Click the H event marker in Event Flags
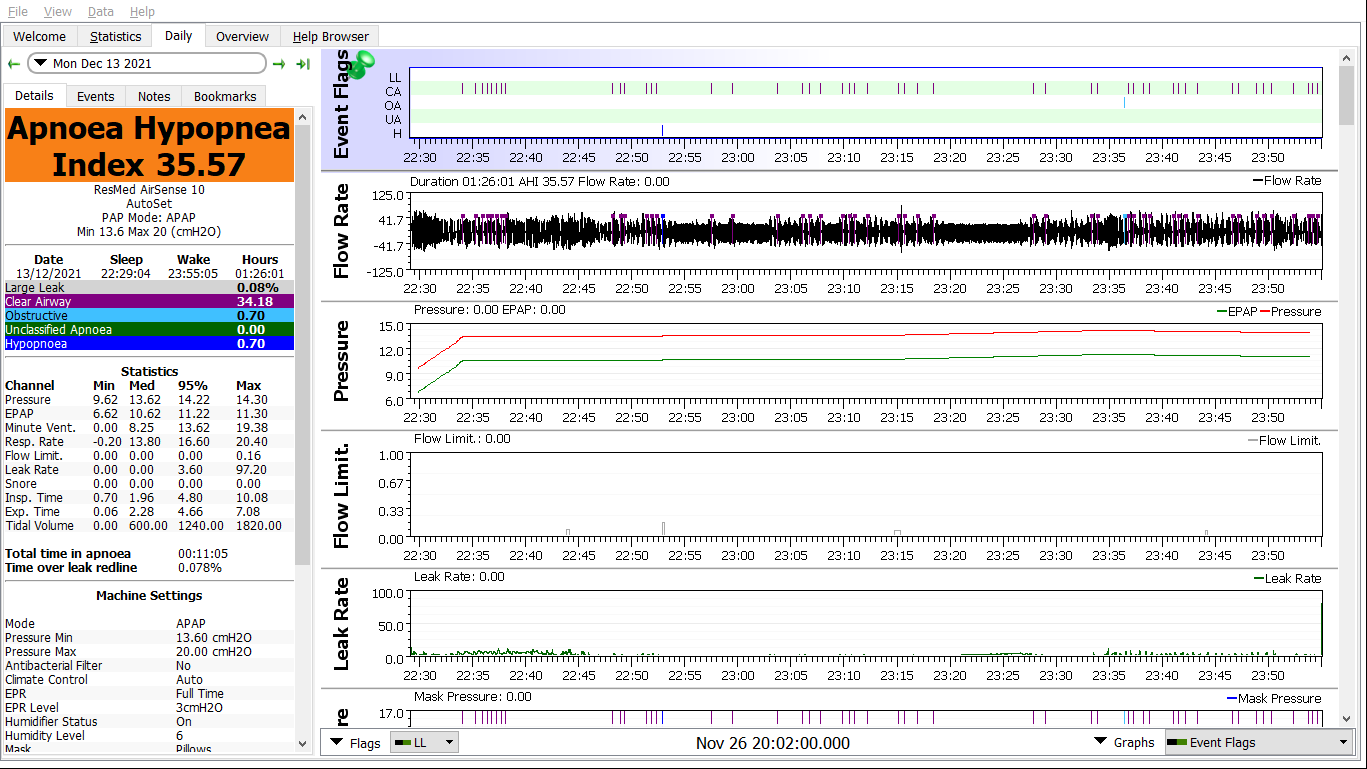 pyautogui.click(x=662, y=131)
